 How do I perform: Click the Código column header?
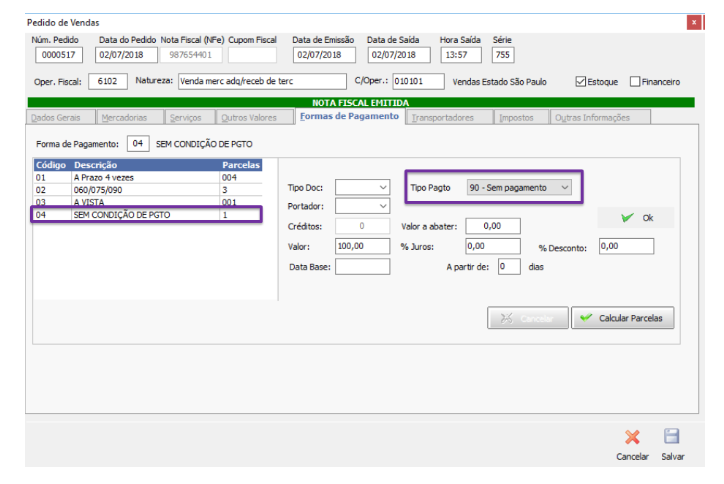(x=52, y=165)
